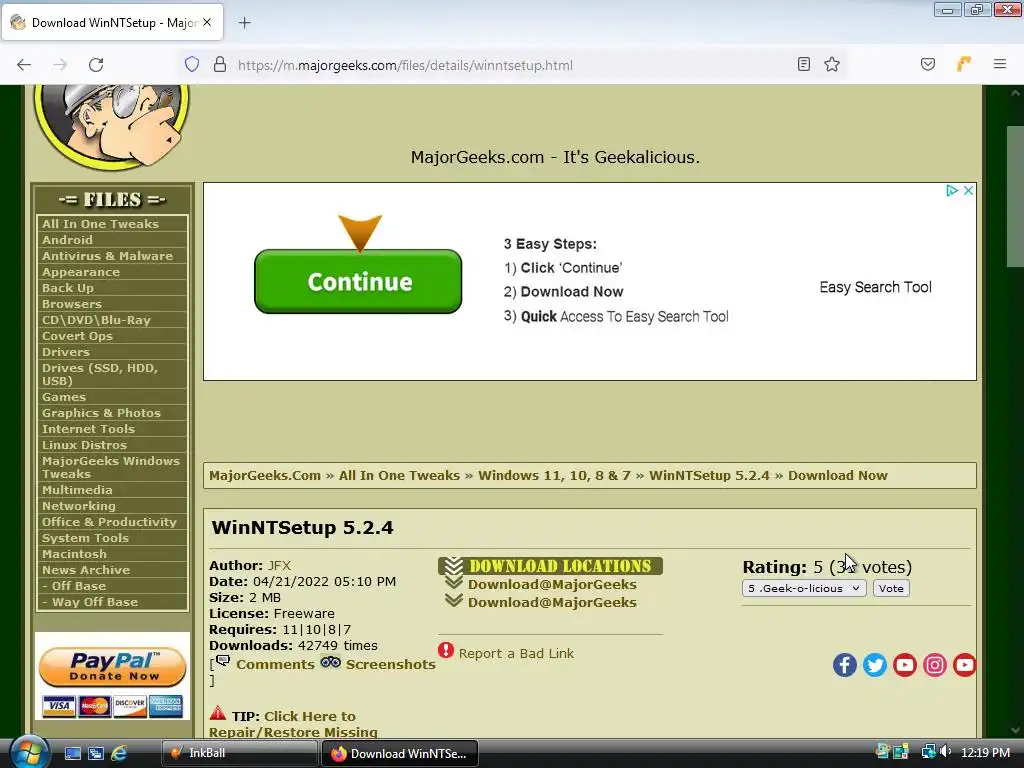The width and height of the screenshot is (1024, 768).
Task: Click the orange extension icon in toolbar
Action: [964, 64]
